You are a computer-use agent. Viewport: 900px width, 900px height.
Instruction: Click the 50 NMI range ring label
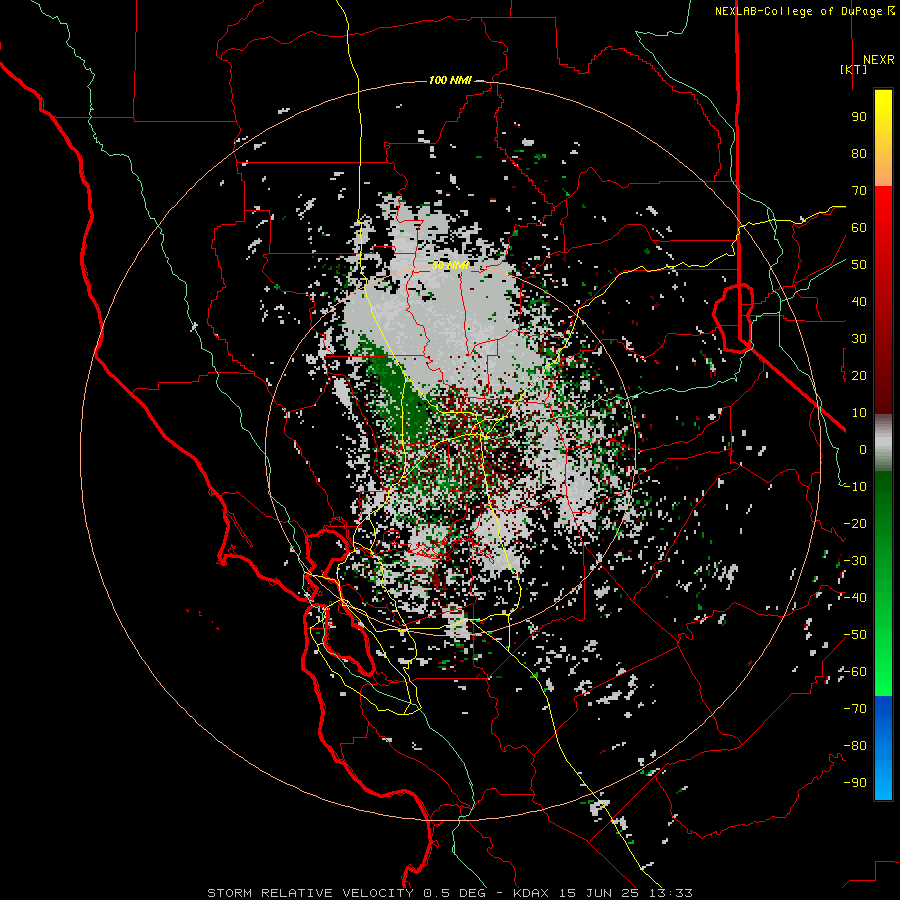click(450, 265)
